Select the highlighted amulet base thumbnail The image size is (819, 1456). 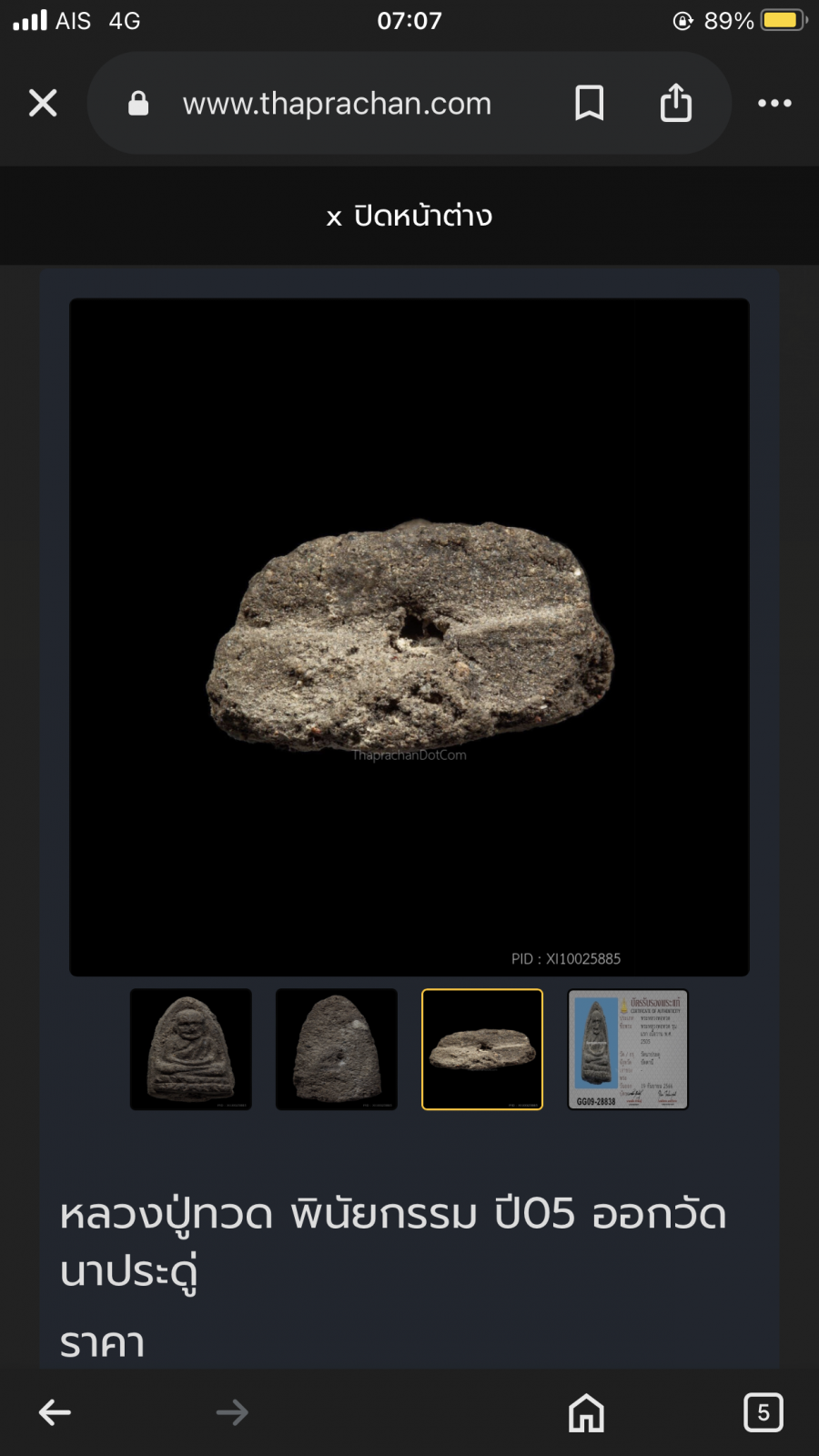(482, 1049)
